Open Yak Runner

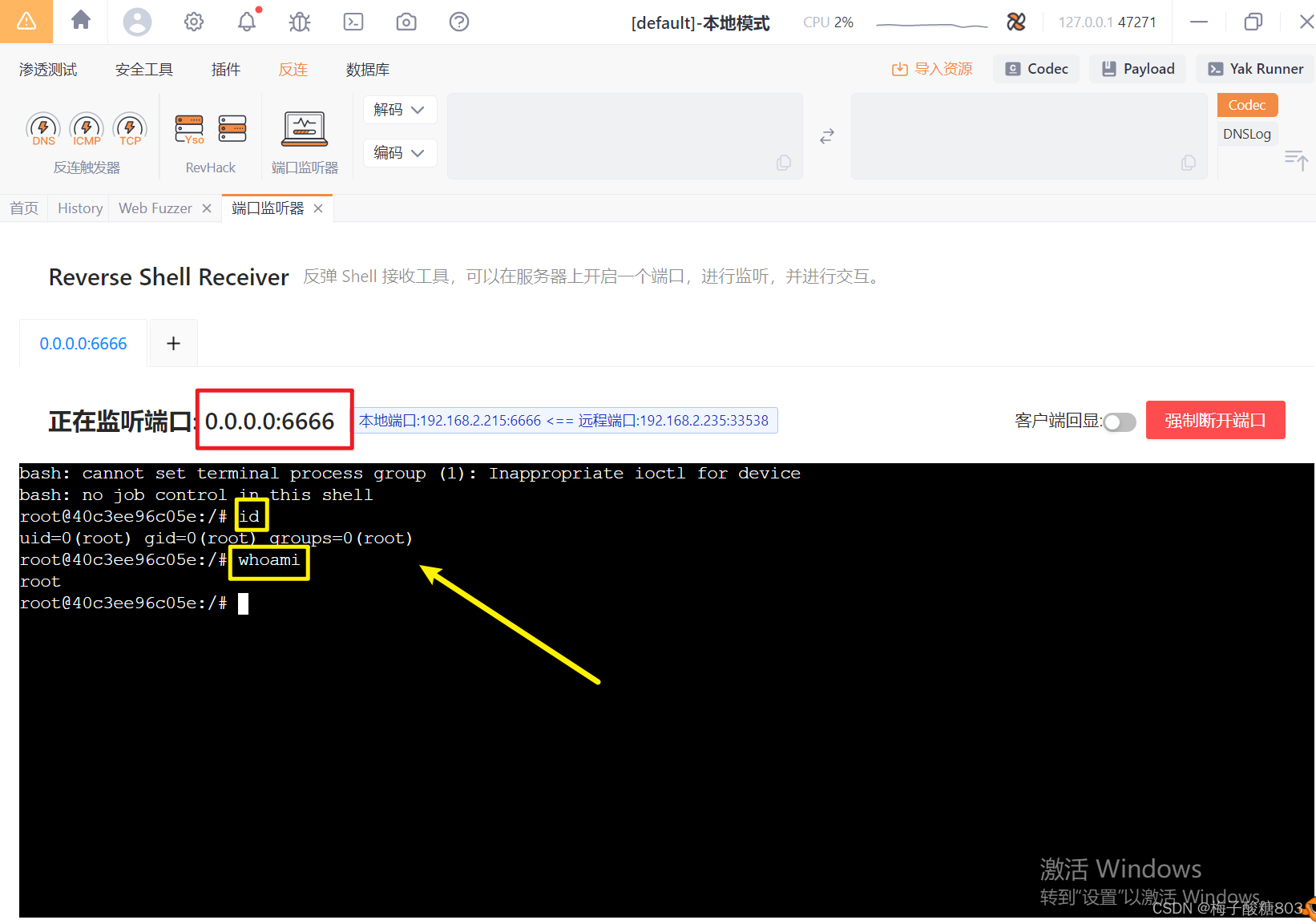click(x=1255, y=68)
